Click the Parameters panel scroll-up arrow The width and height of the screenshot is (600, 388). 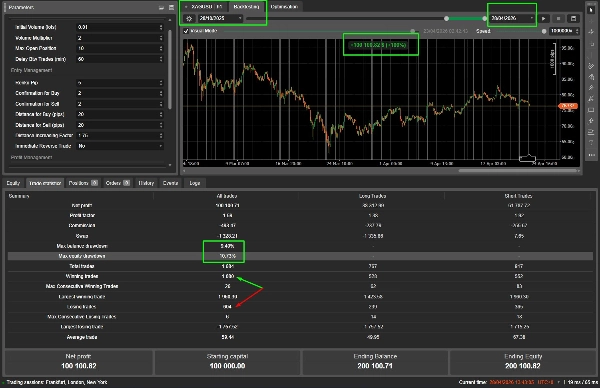pyautogui.click(x=170, y=20)
